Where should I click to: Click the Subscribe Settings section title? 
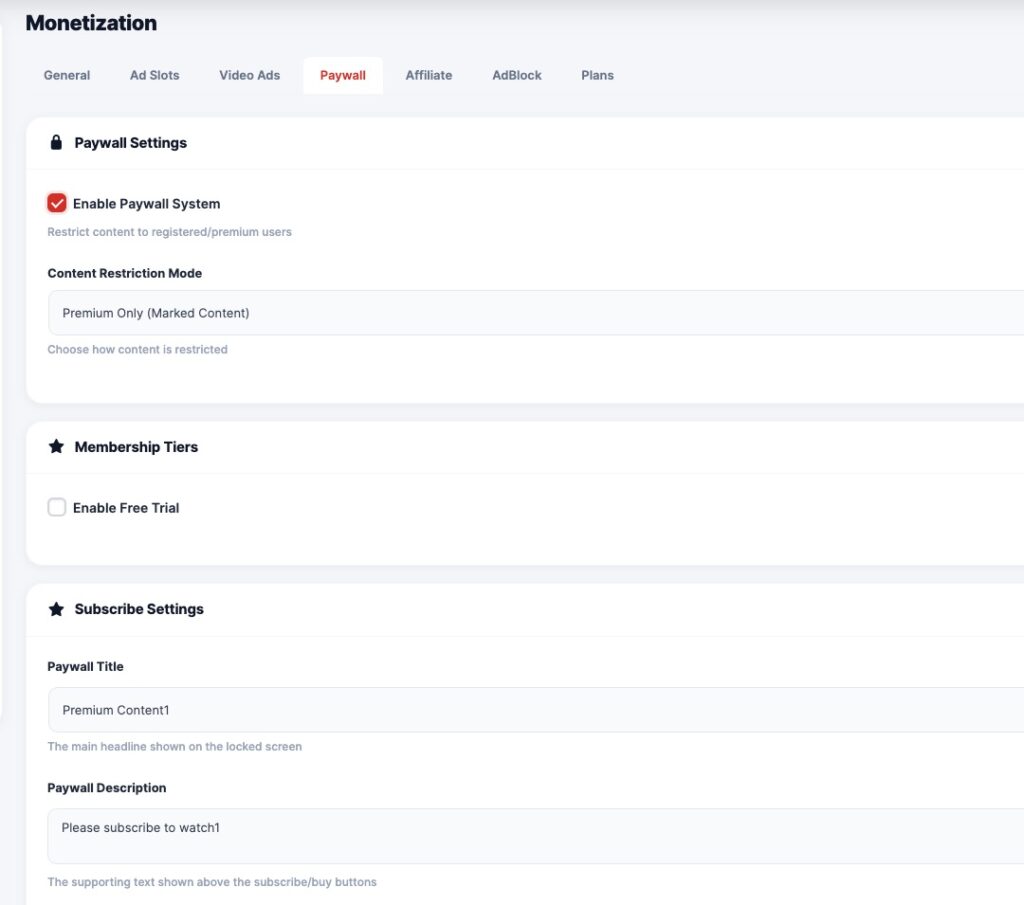tap(139, 609)
